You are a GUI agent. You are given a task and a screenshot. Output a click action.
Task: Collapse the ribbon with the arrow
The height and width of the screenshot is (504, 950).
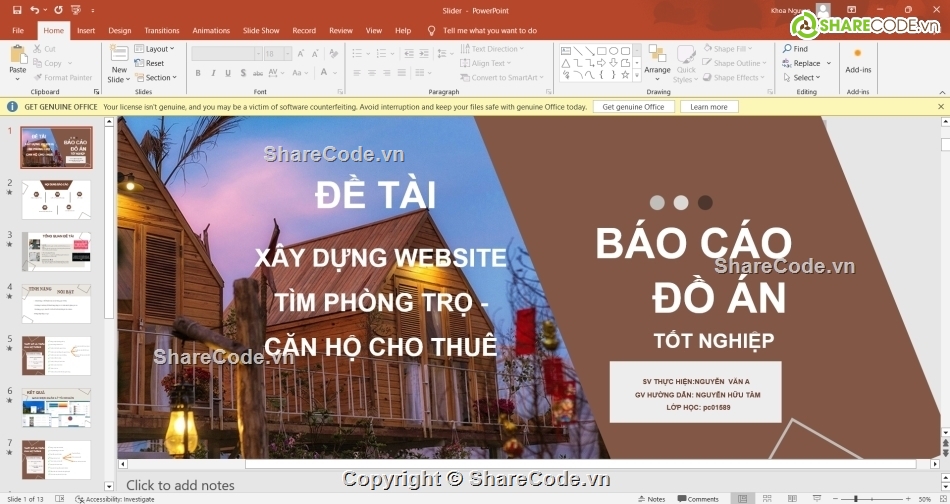[942, 92]
